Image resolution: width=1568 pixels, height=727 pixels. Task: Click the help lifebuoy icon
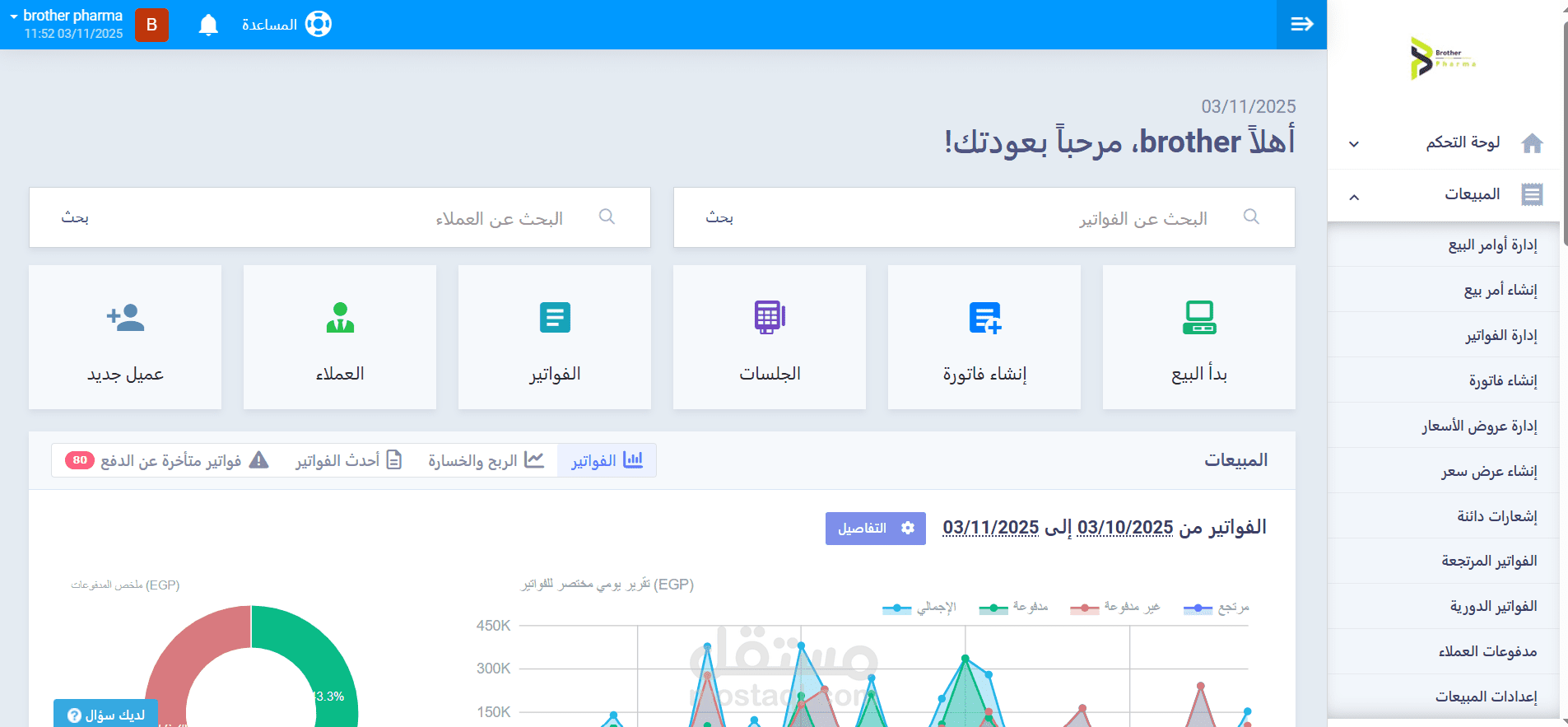pyautogui.click(x=318, y=24)
